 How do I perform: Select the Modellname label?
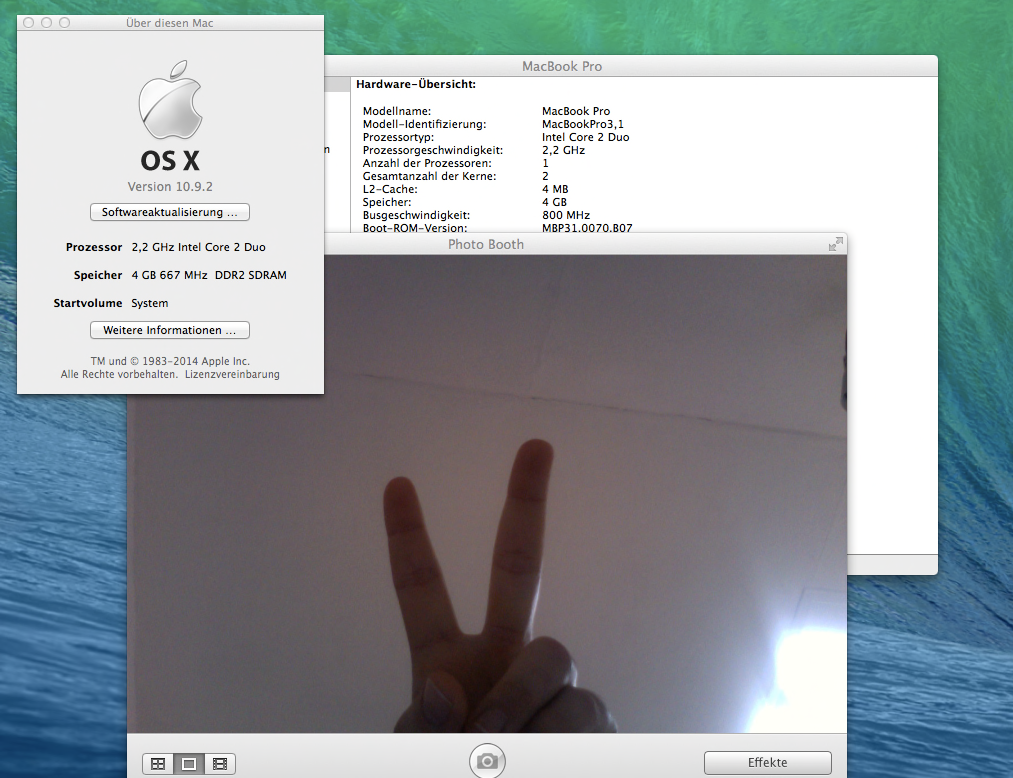pyautogui.click(x=397, y=111)
